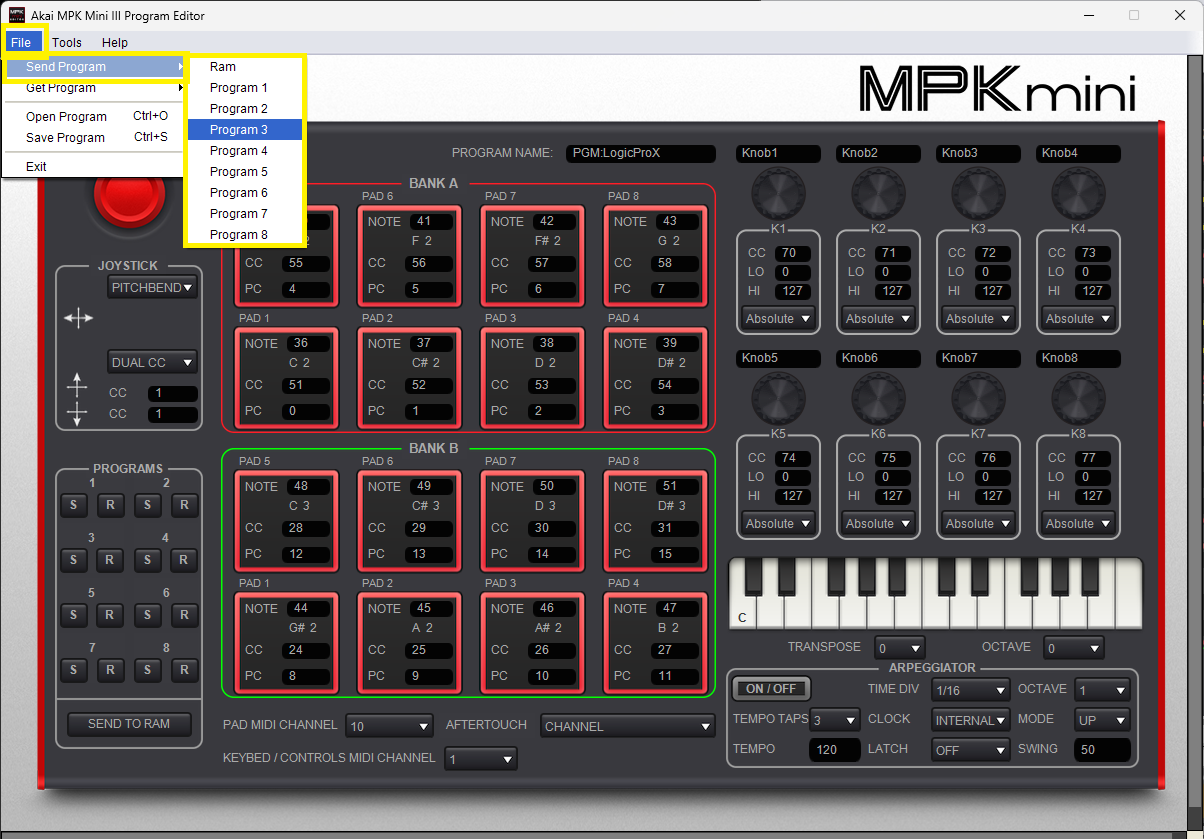This screenshot has width=1204, height=839.
Task: Expand the AFTERTOUCH Channel dropdown
Action: pyautogui.click(x=627, y=727)
